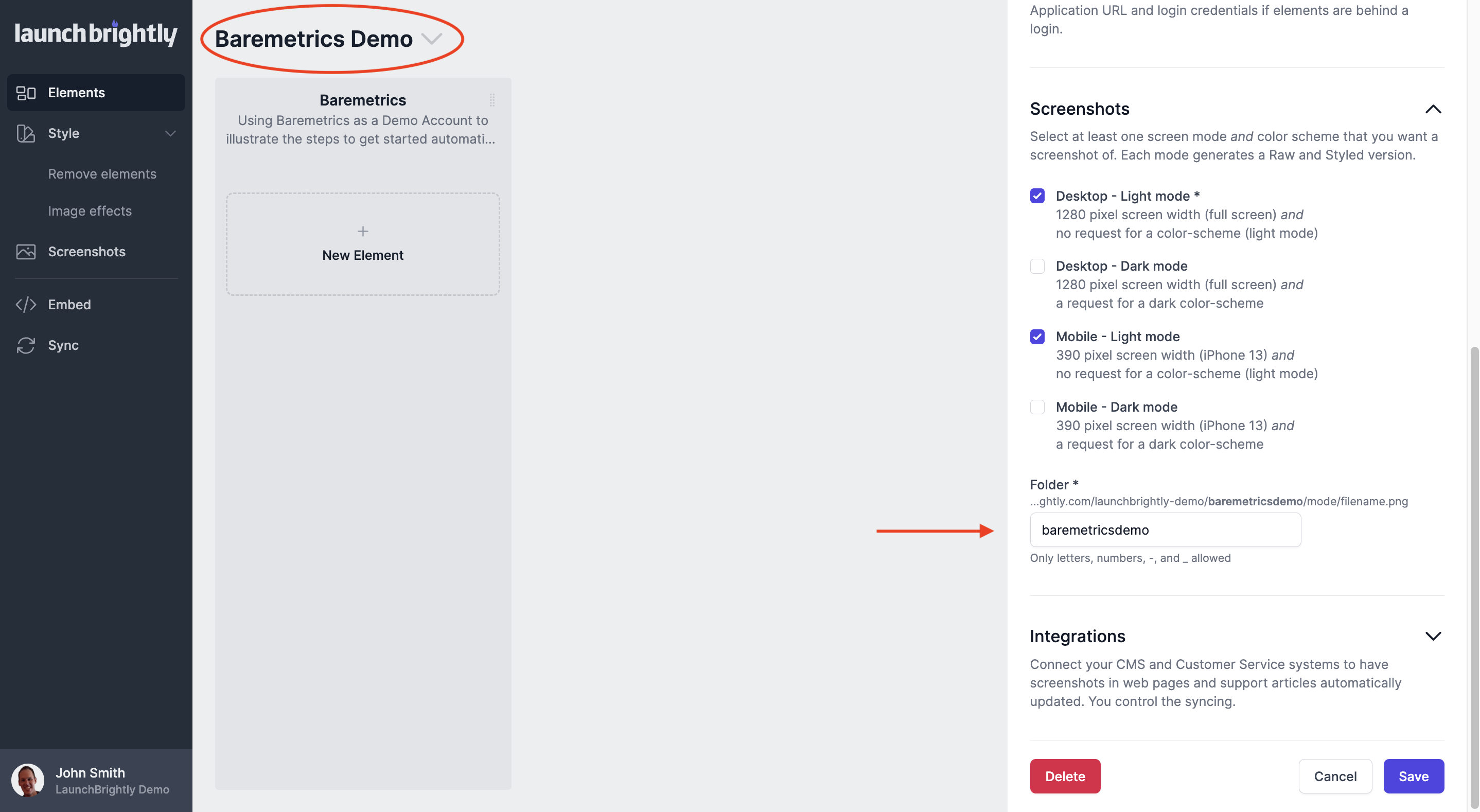This screenshot has width=1480, height=812.
Task: Click the Integrations section heading
Action: [x=1077, y=636]
